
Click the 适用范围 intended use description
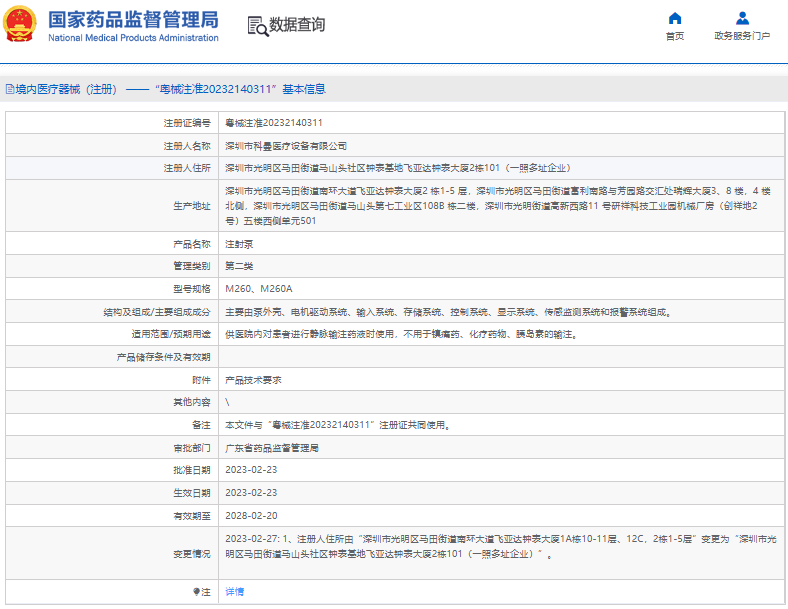point(401,335)
